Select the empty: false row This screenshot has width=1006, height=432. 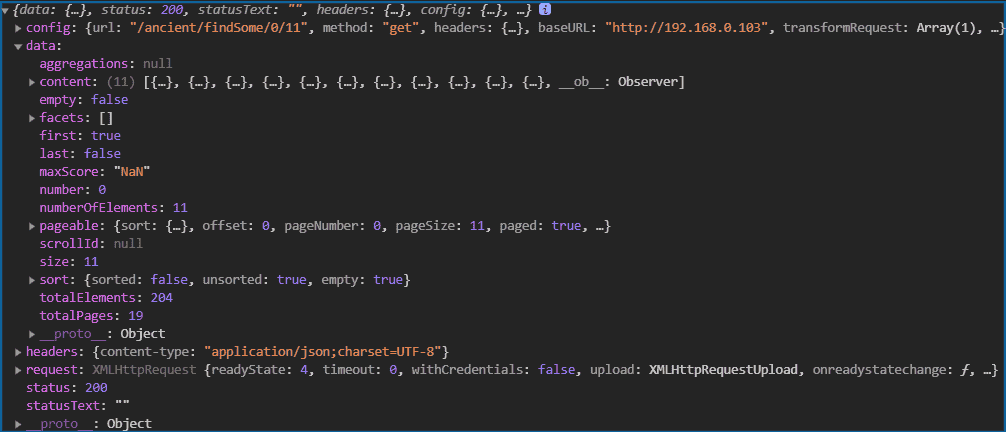(83, 100)
